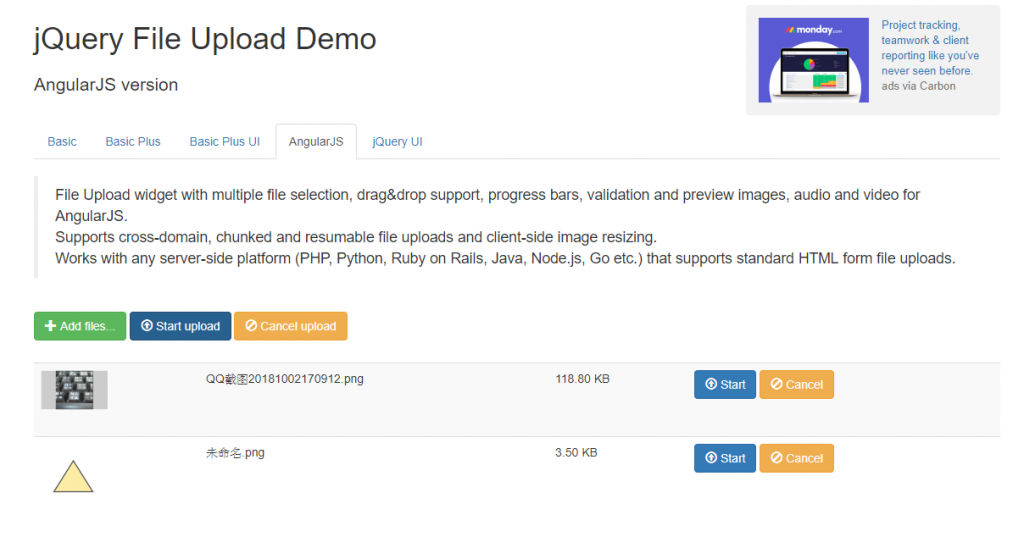Click the ban icon on Cancel upload
Image resolution: width=1024 pixels, height=548 pixels.
coord(251,326)
